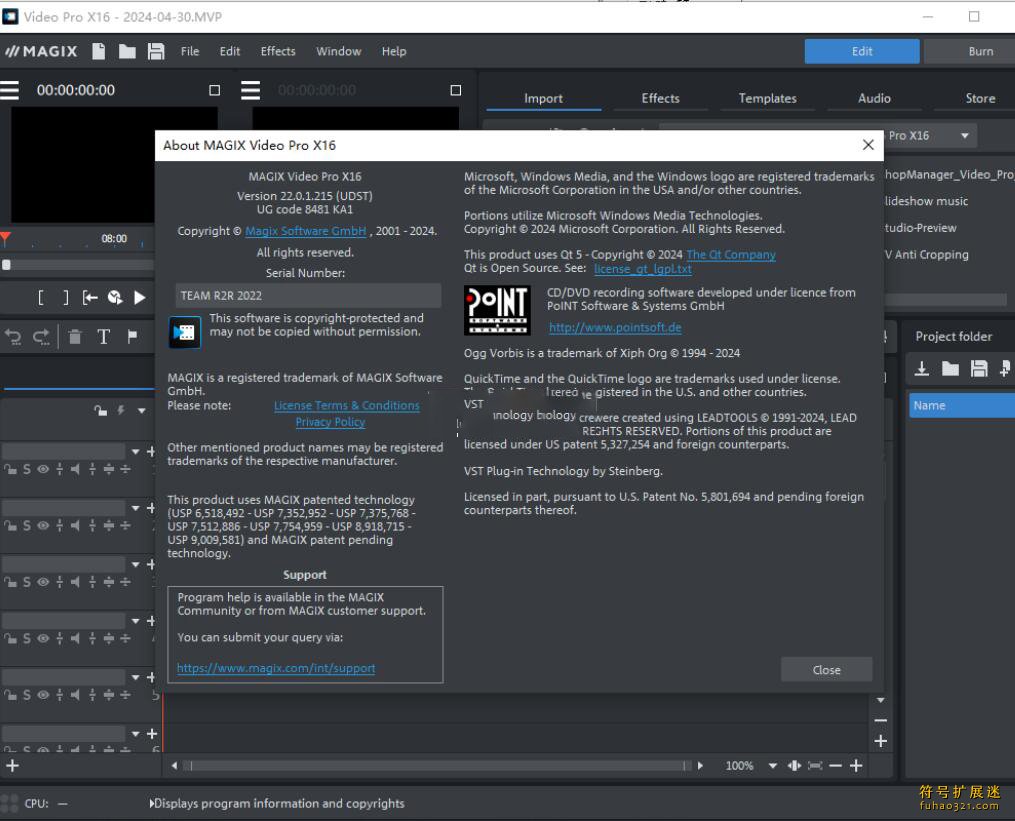1015x821 pixels.
Task: Open the Title editor T tool
Action: pyautogui.click(x=103, y=336)
